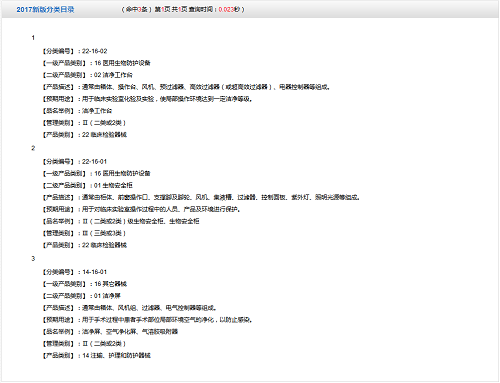Image resolution: width=500 pixels, height=383 pixels.
Task: Select result entry number 1
Action: [33, 38]
